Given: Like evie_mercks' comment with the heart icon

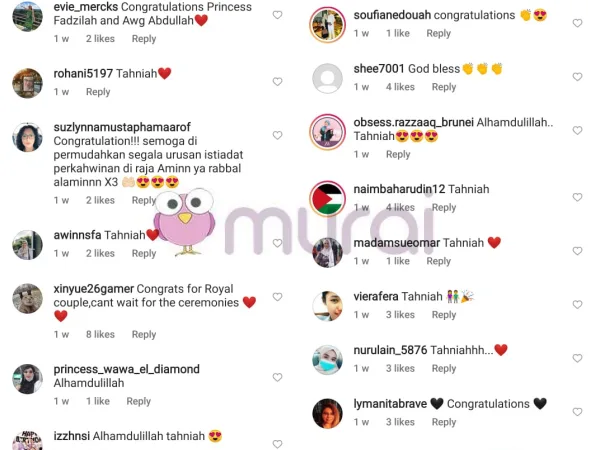Looking at the screenshot, I should click(277, 15).
